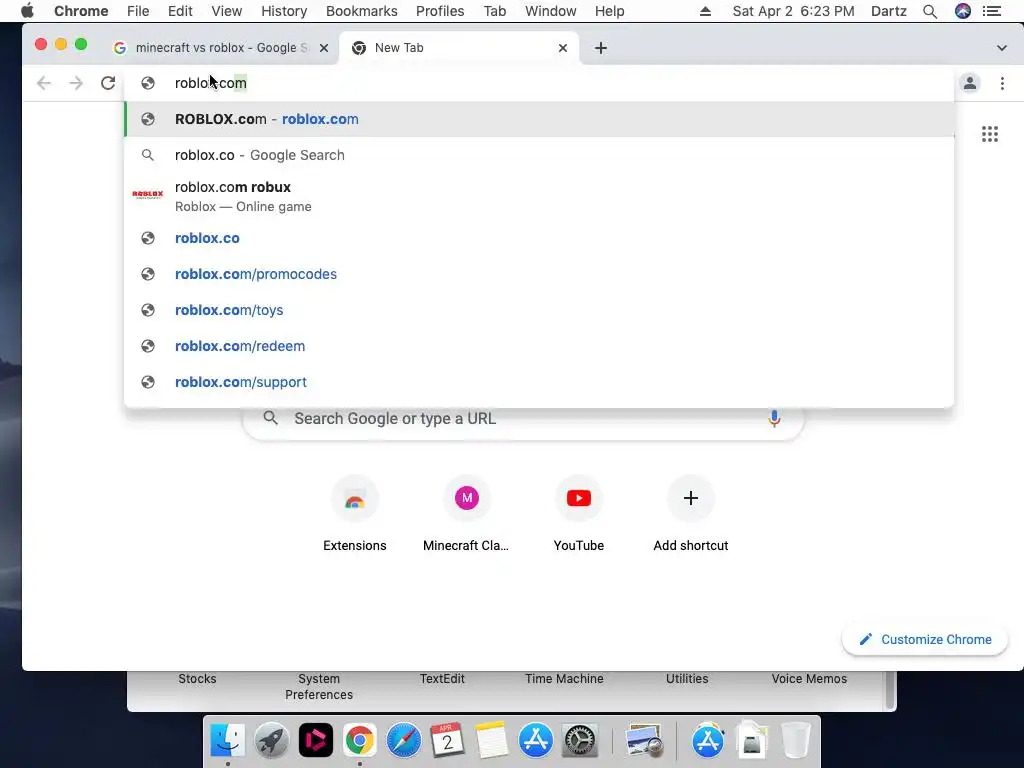Pick the roblox.com robux suggestion
Image resolution: width=1024 pixels, height=768 pixels.
click(539, 196)
